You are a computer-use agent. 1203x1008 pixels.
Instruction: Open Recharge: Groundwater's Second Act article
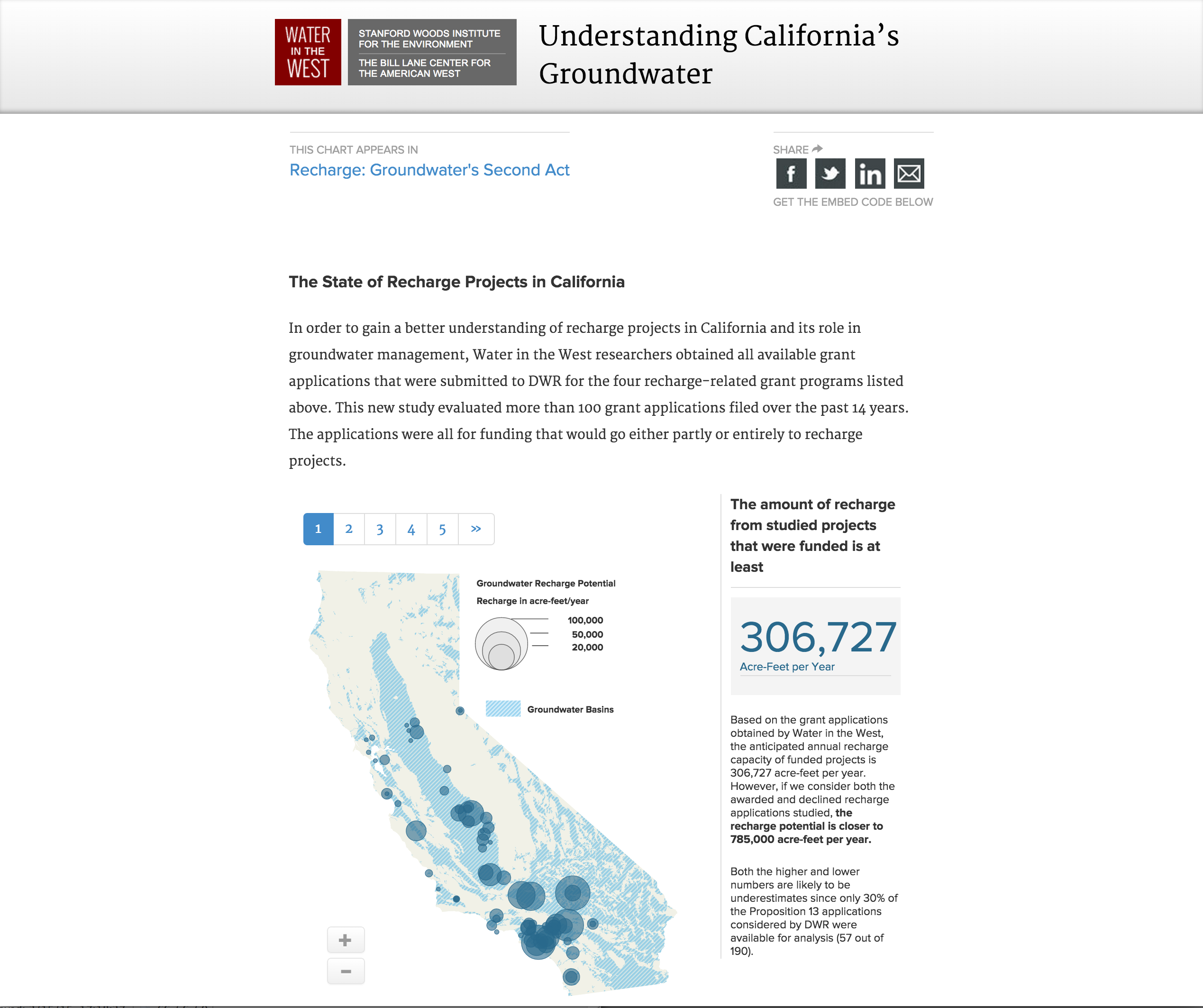[x=429, y=170]
